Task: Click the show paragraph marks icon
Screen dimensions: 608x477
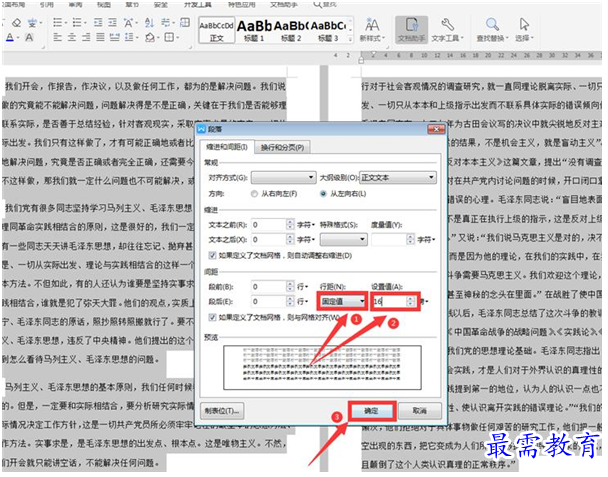Action: click(x=167, y=22)
